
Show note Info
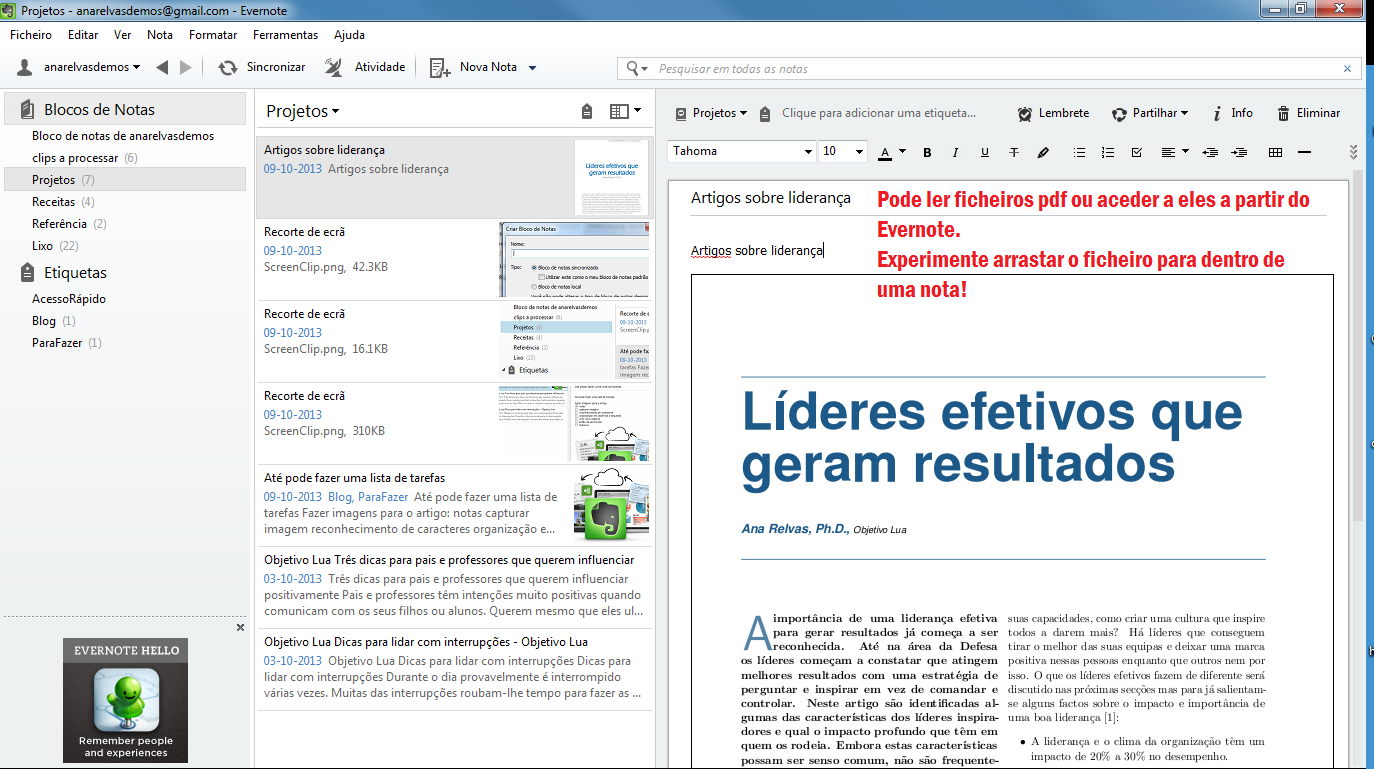(1231, 113)
